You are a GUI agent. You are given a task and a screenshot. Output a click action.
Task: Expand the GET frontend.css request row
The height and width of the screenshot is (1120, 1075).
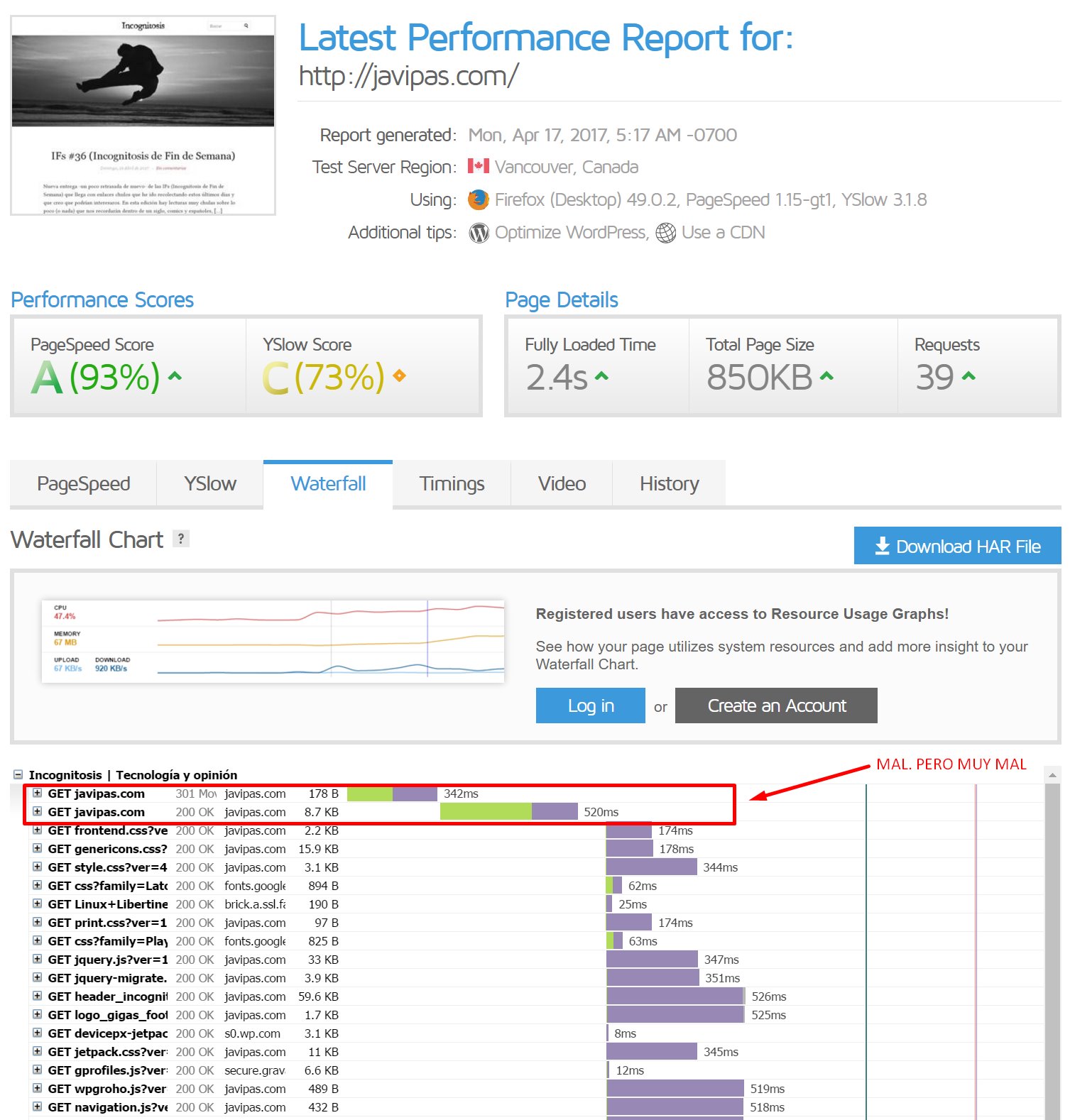[x=38, y=830]
